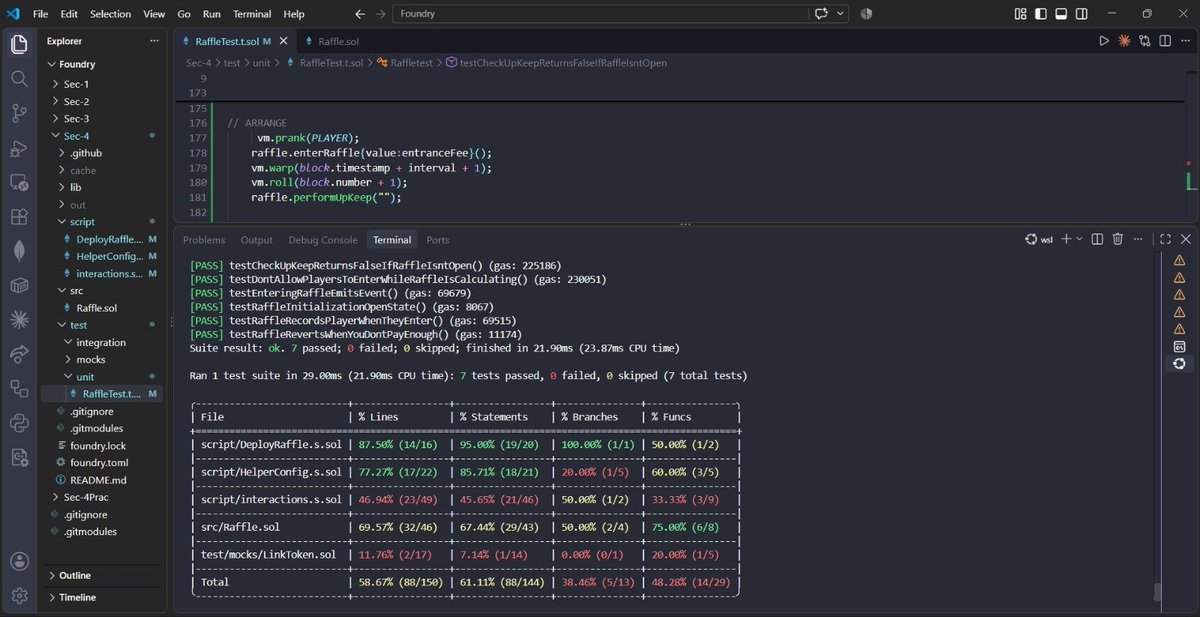Open the View menu
Viewport: 1200px width, 617px height.
tap(154, 14)
